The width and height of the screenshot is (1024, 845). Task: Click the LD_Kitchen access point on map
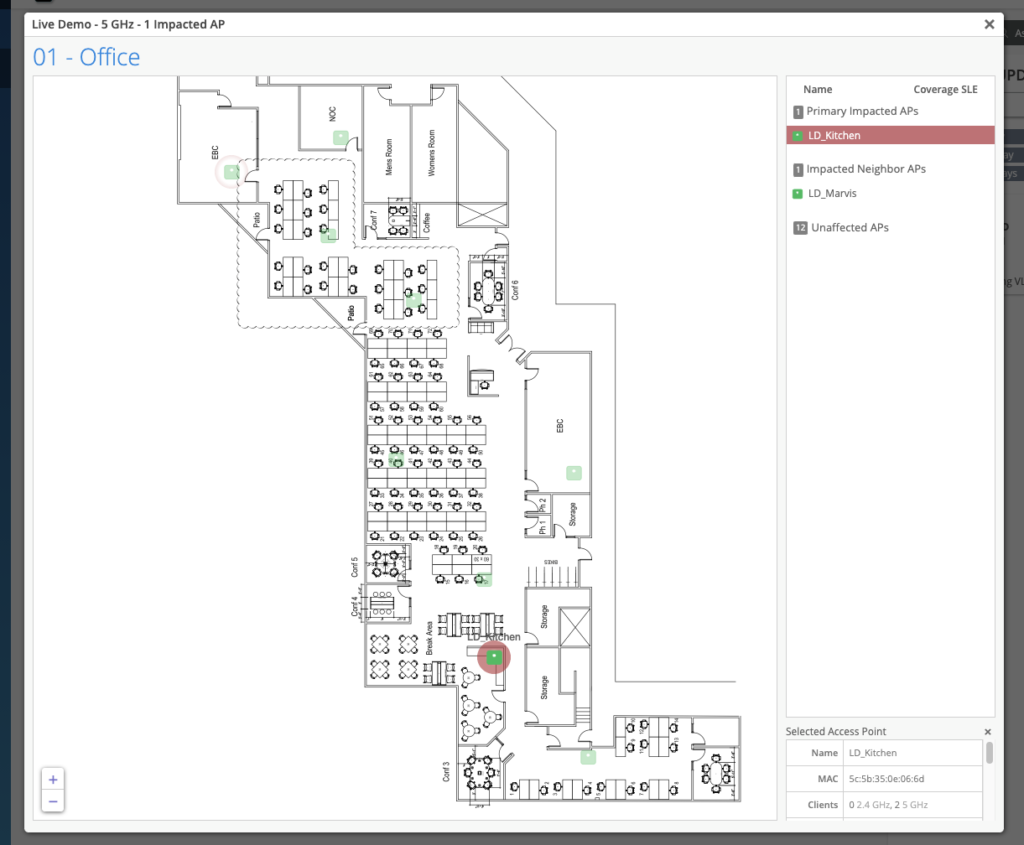[x=493, y=656]
